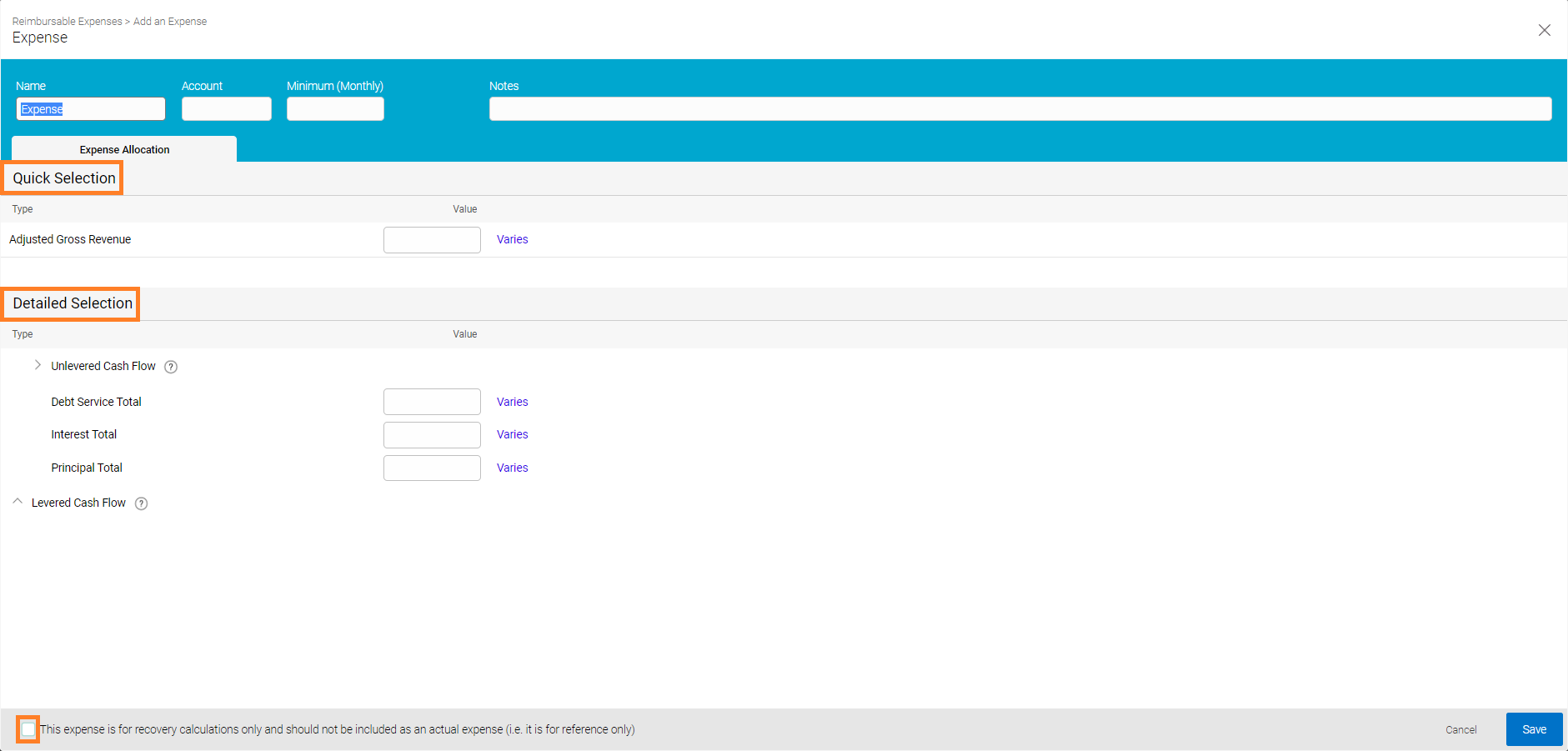Open Varies options for Interest Total
This screenshot has height=751, width=1568.
coord(512,434)
